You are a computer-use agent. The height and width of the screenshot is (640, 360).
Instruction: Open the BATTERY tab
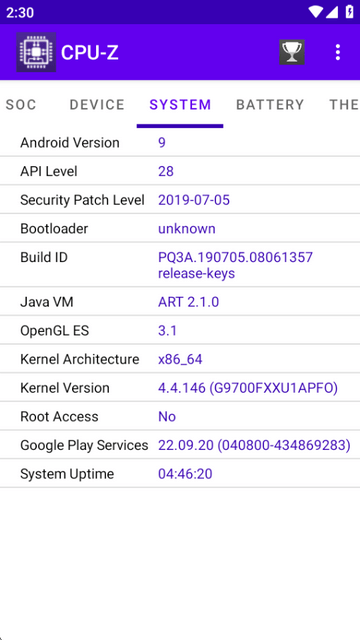tap(270, 105)
